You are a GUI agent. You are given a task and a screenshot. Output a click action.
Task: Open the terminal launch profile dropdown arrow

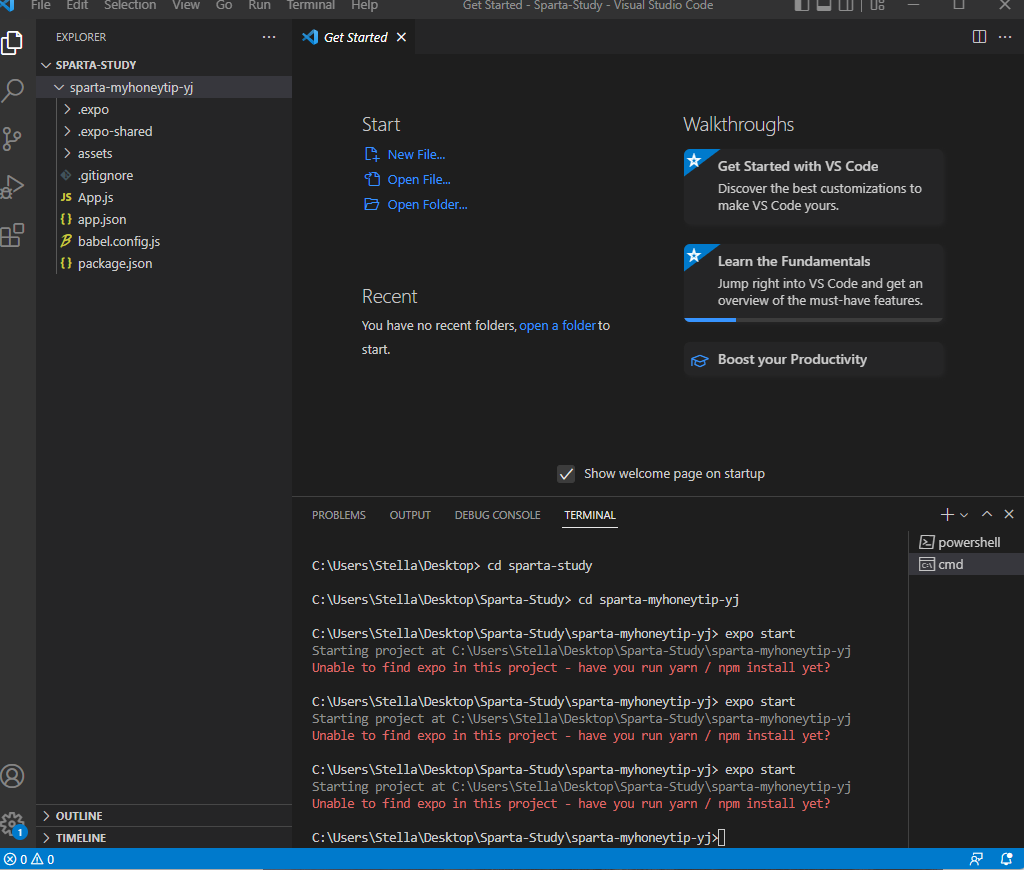click(964, 515)
